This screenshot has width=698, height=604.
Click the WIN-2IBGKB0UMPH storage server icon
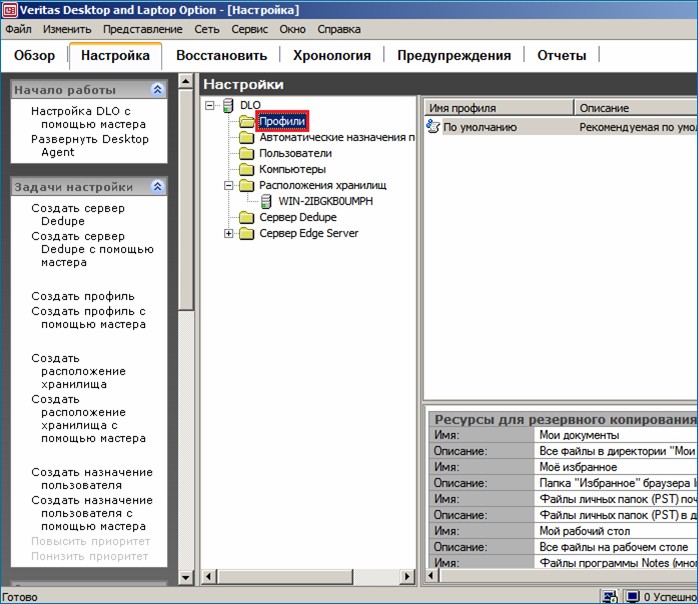[266, 201]
